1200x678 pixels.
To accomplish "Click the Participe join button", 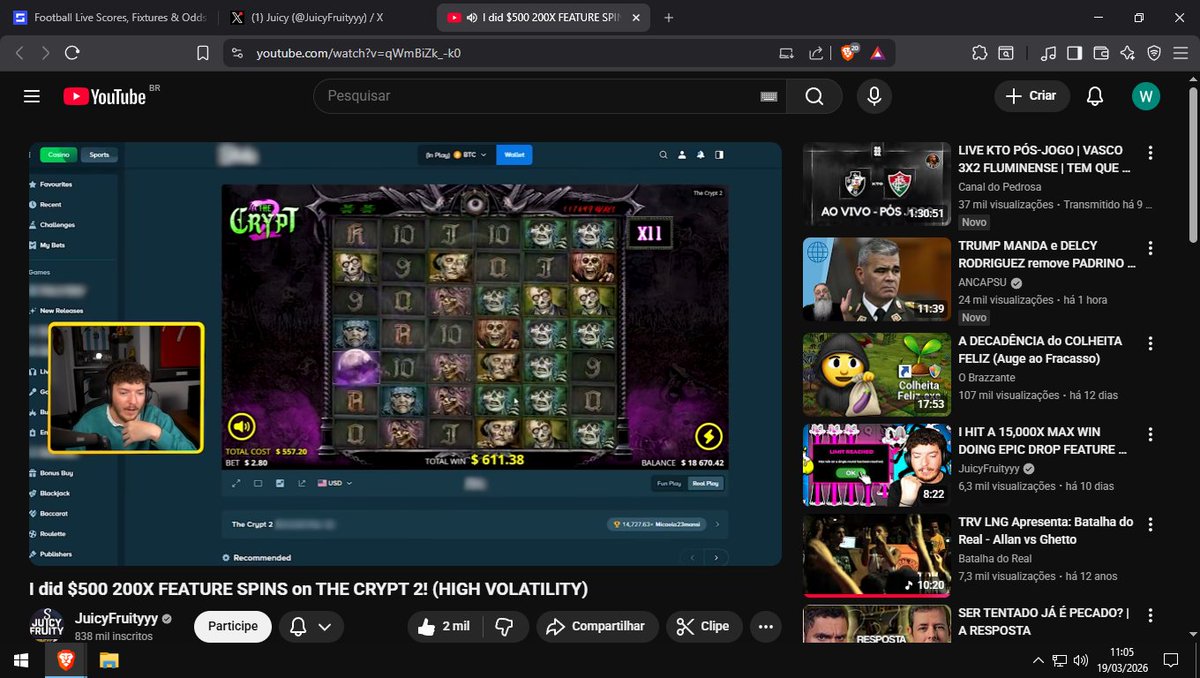I will tap(233, 626).
